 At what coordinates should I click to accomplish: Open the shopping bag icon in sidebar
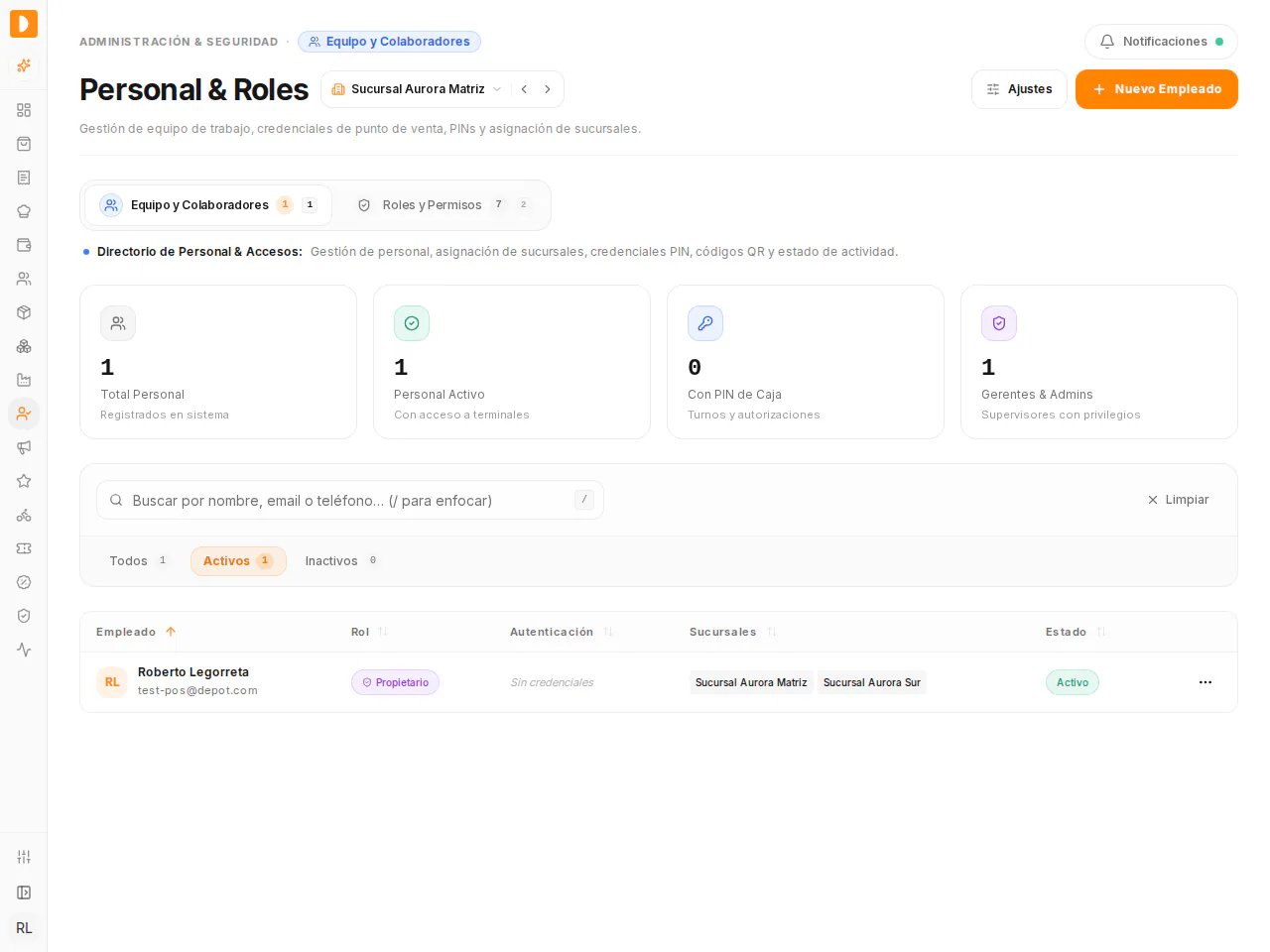pos(24,144)
